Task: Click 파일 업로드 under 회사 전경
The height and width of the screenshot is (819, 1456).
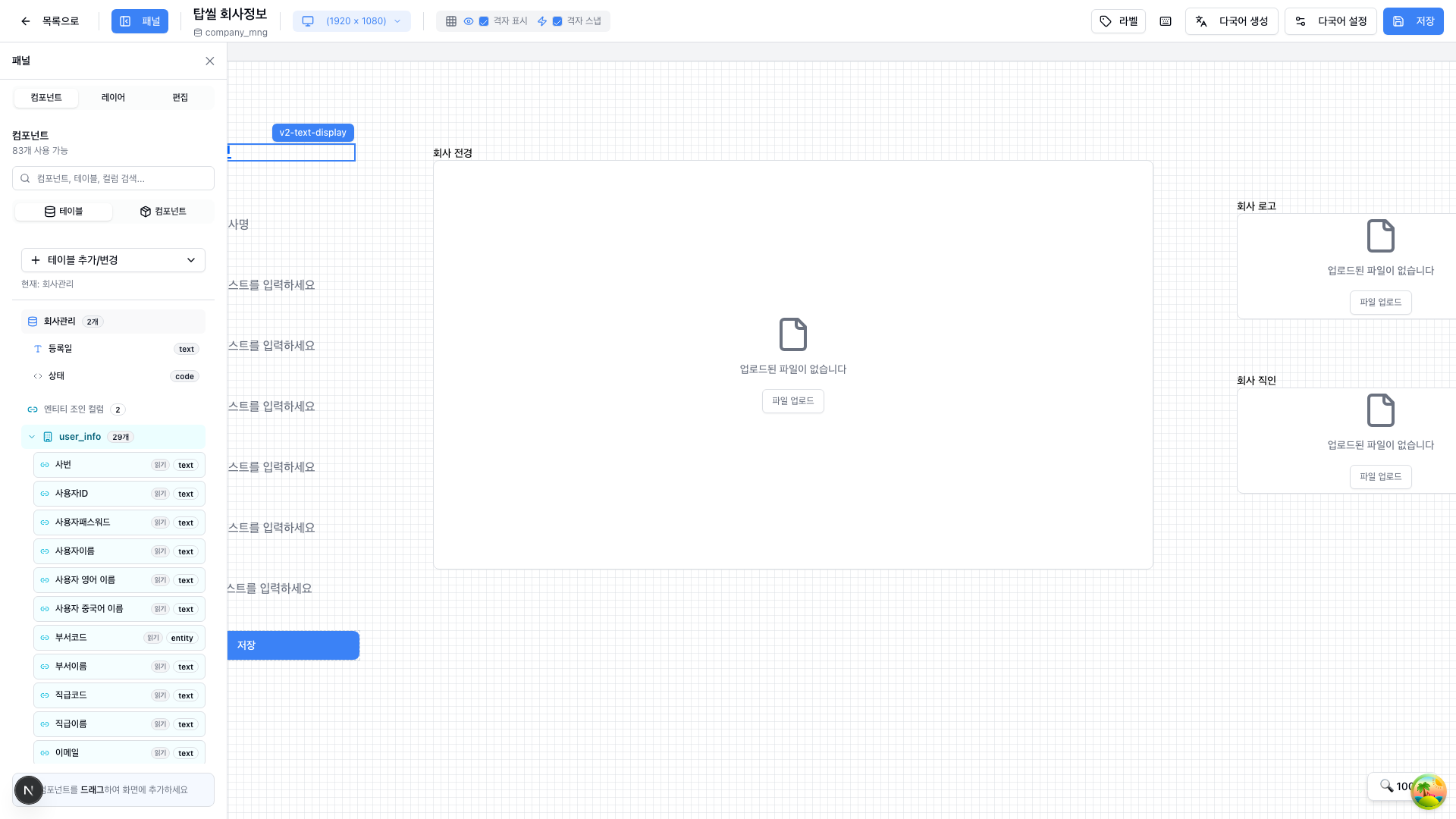Action: 792,401
